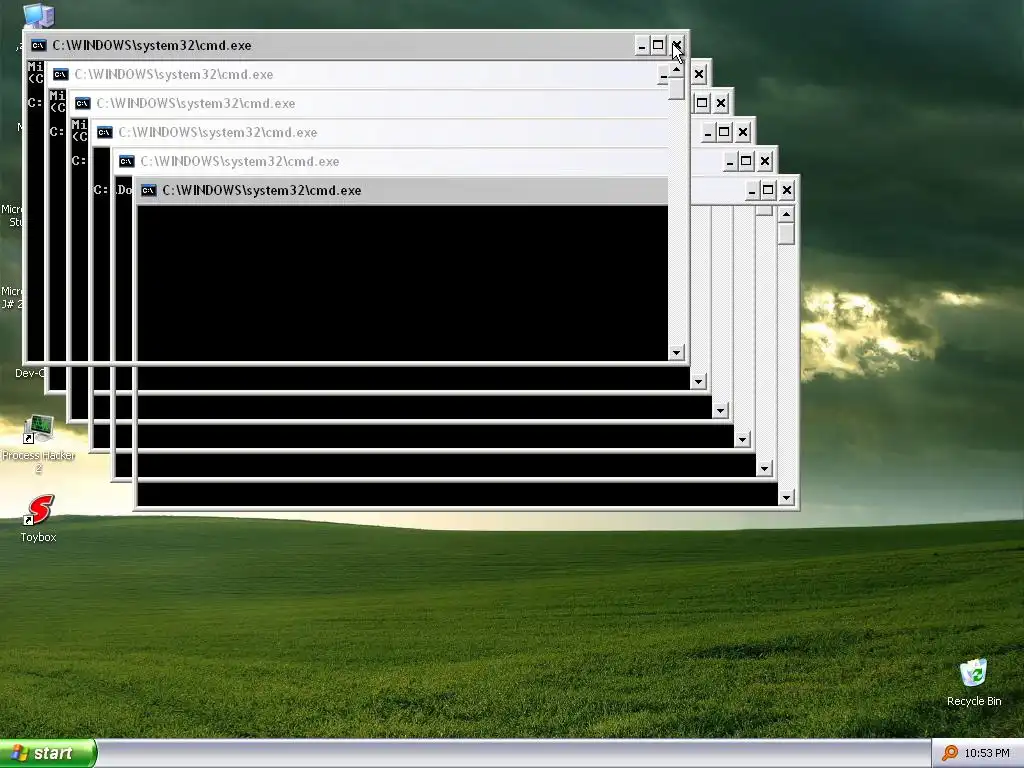Click scroll-down arrow of uppermost cmd window

(x=677, y=353)
